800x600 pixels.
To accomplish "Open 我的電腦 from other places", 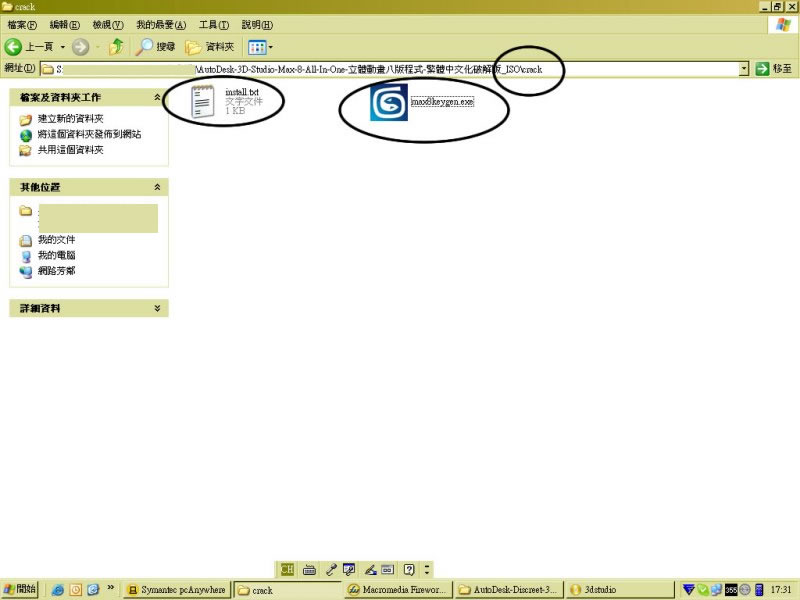I will coord(56,255).
